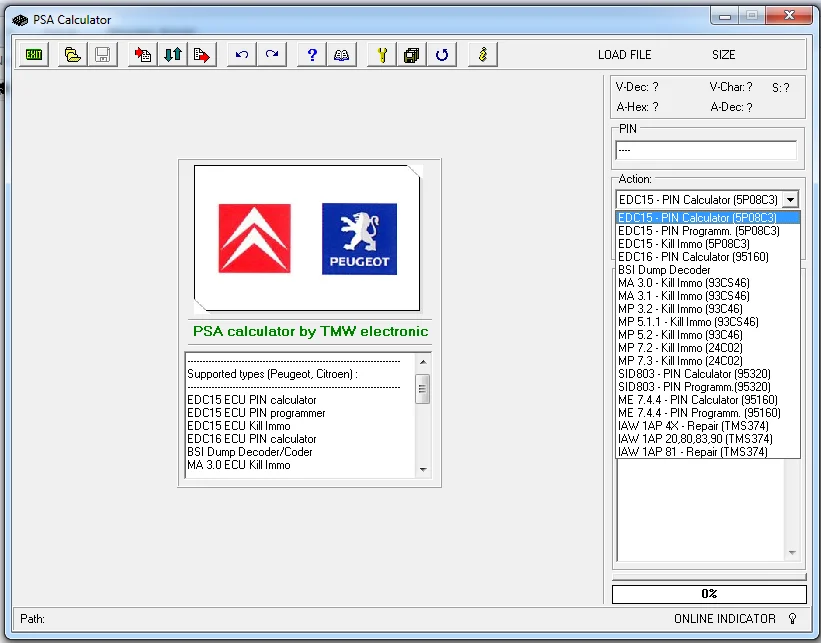Viewport: 821px width, 643px height.
Task: Open file using the folder icon
Action: [72, 54]
